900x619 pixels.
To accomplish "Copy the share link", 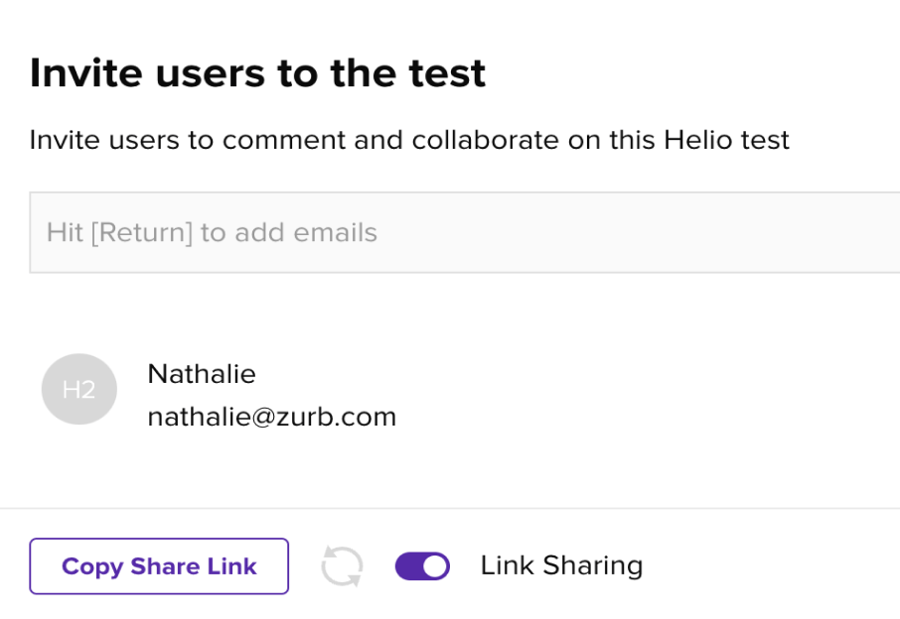I will click(x=159, y=566).
